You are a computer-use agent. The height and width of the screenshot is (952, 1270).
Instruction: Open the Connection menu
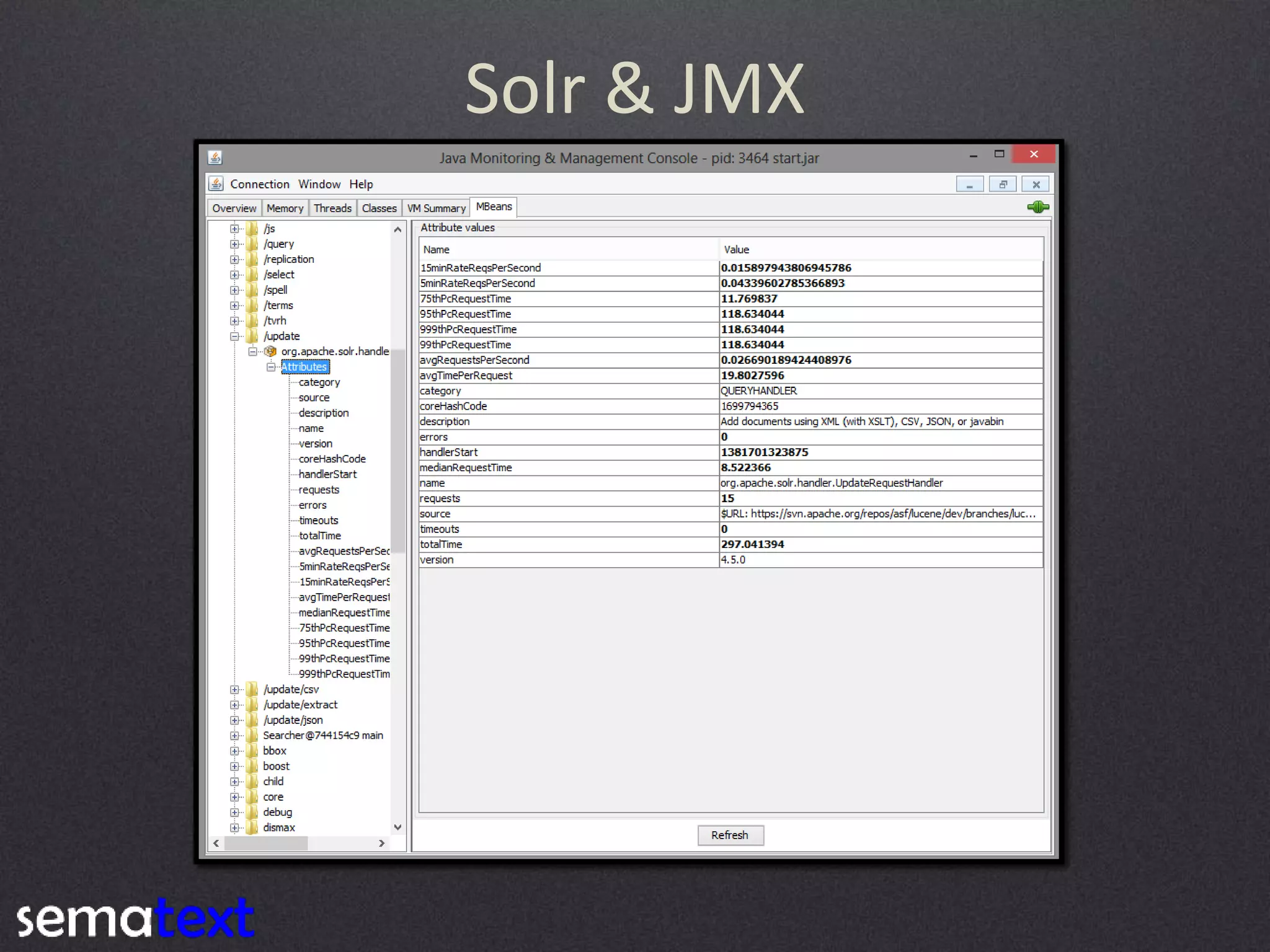pyautogui.click(x=260, y=184)
